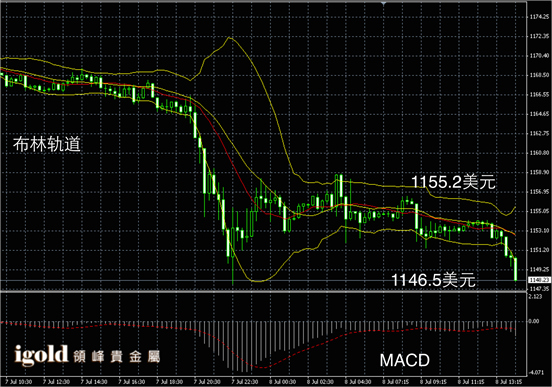
Task: Click the 1155.2美元 annotation
Action: pos(453,182)
